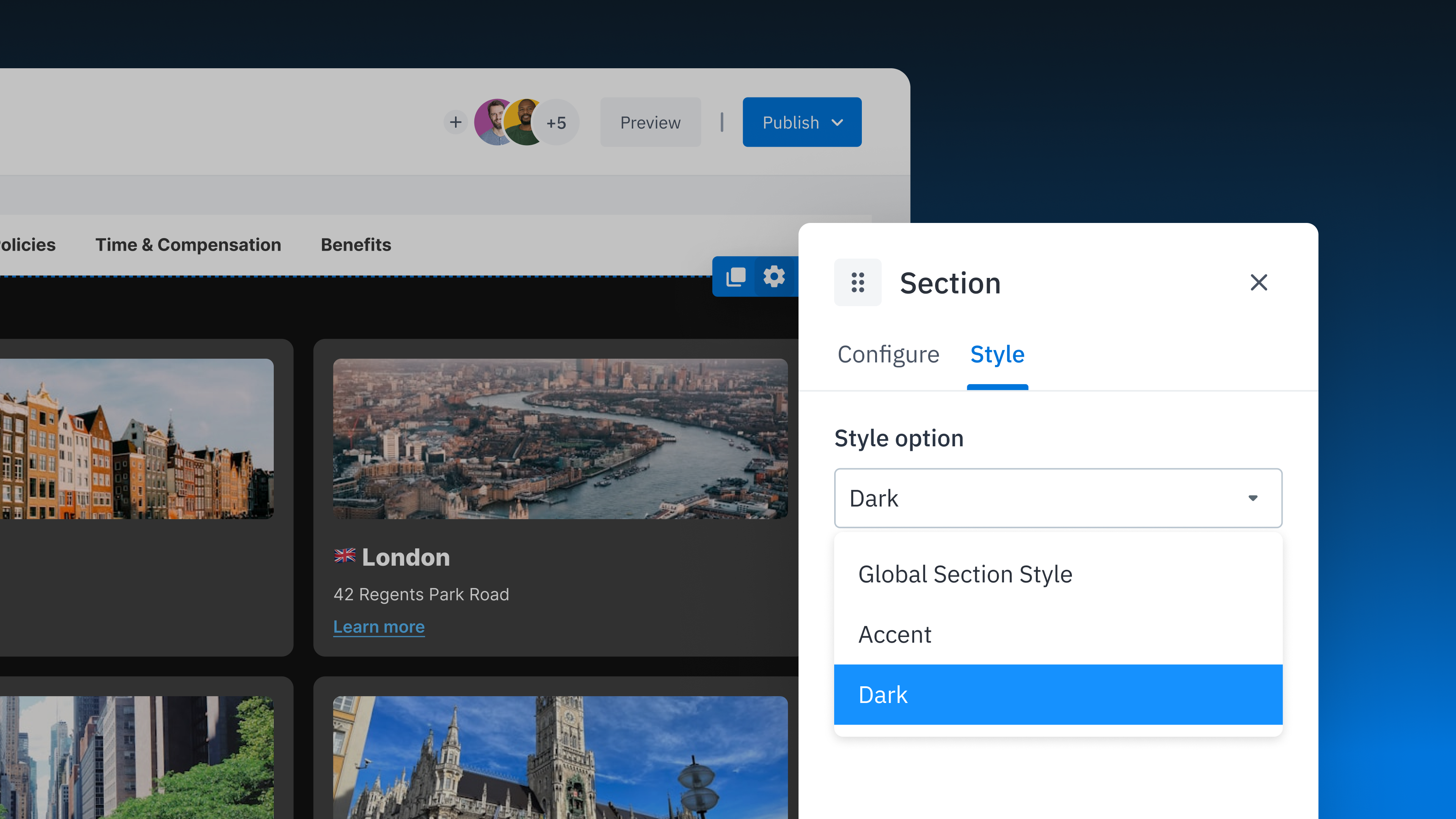Open section settings via gear icon
The image size is (1456, 819).
tap(774, 276)
